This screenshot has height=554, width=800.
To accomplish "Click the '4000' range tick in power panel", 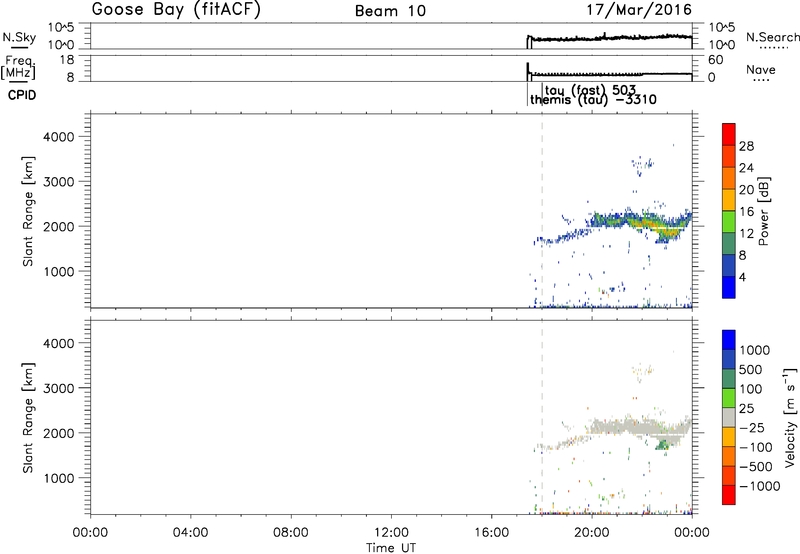I will [59, 137].
